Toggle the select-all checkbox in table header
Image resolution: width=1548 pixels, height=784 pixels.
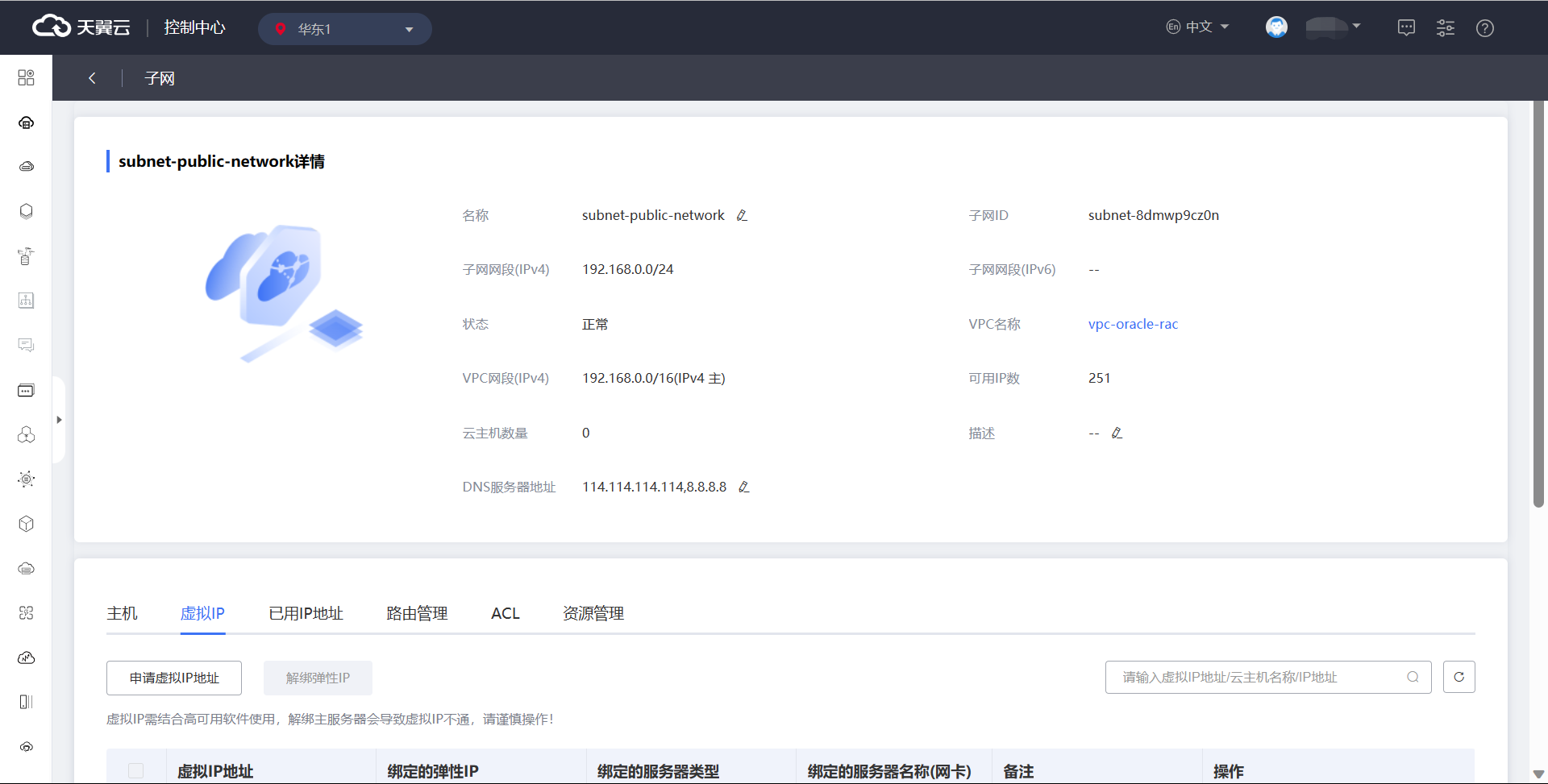tap(136, 770)
